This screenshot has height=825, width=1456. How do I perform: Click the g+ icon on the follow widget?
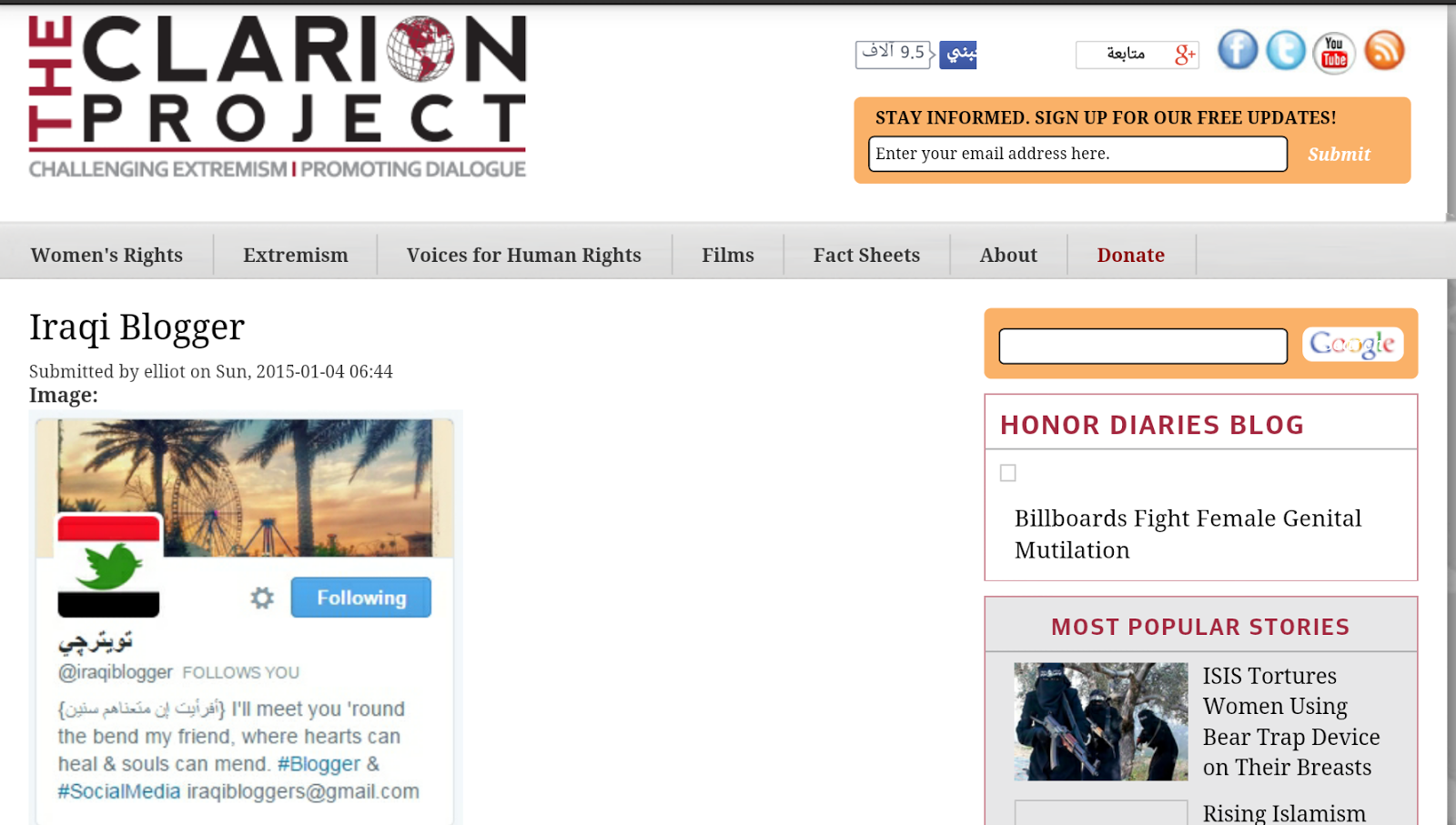[x=1183, y=55]
